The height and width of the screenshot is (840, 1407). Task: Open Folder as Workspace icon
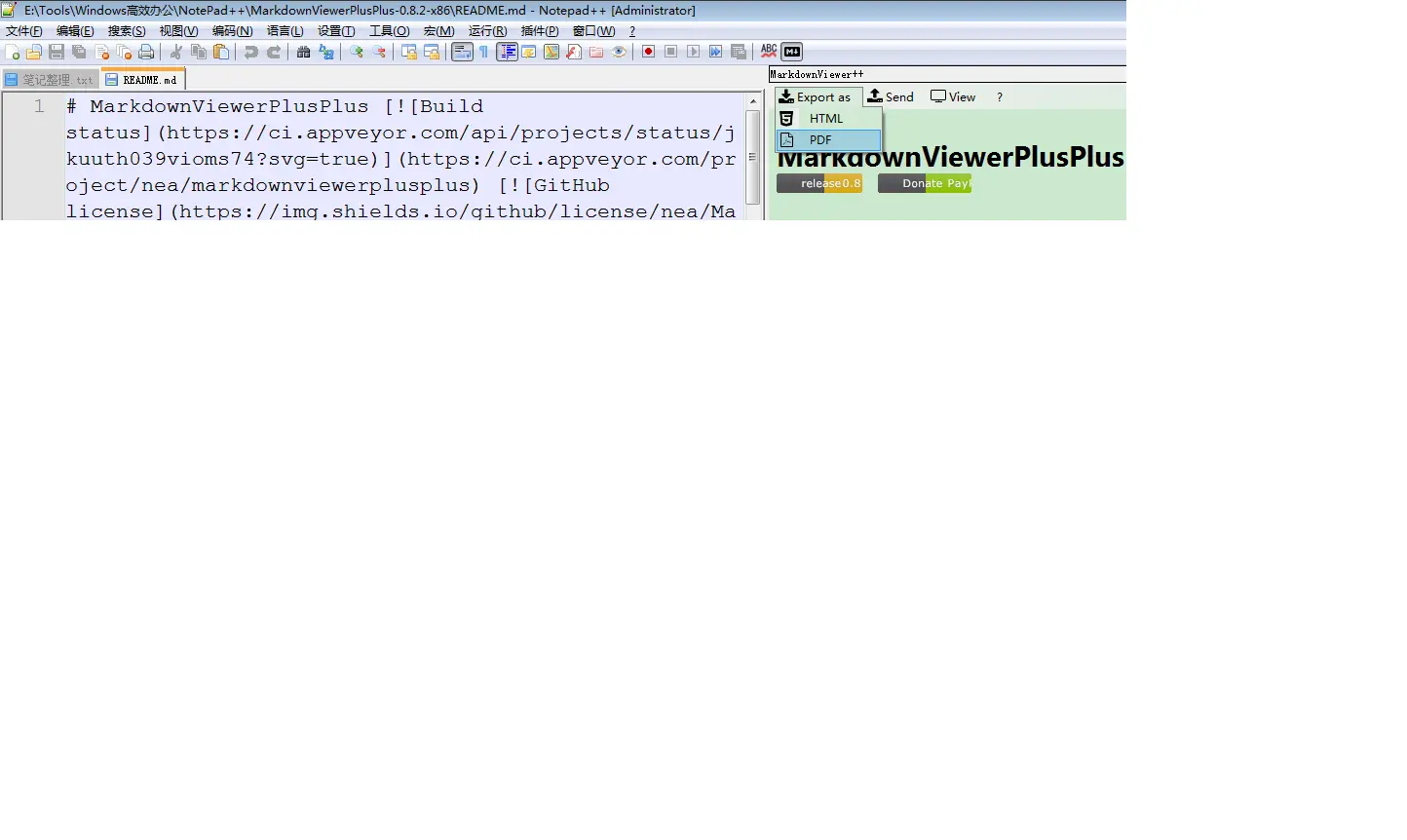point(596,52)
